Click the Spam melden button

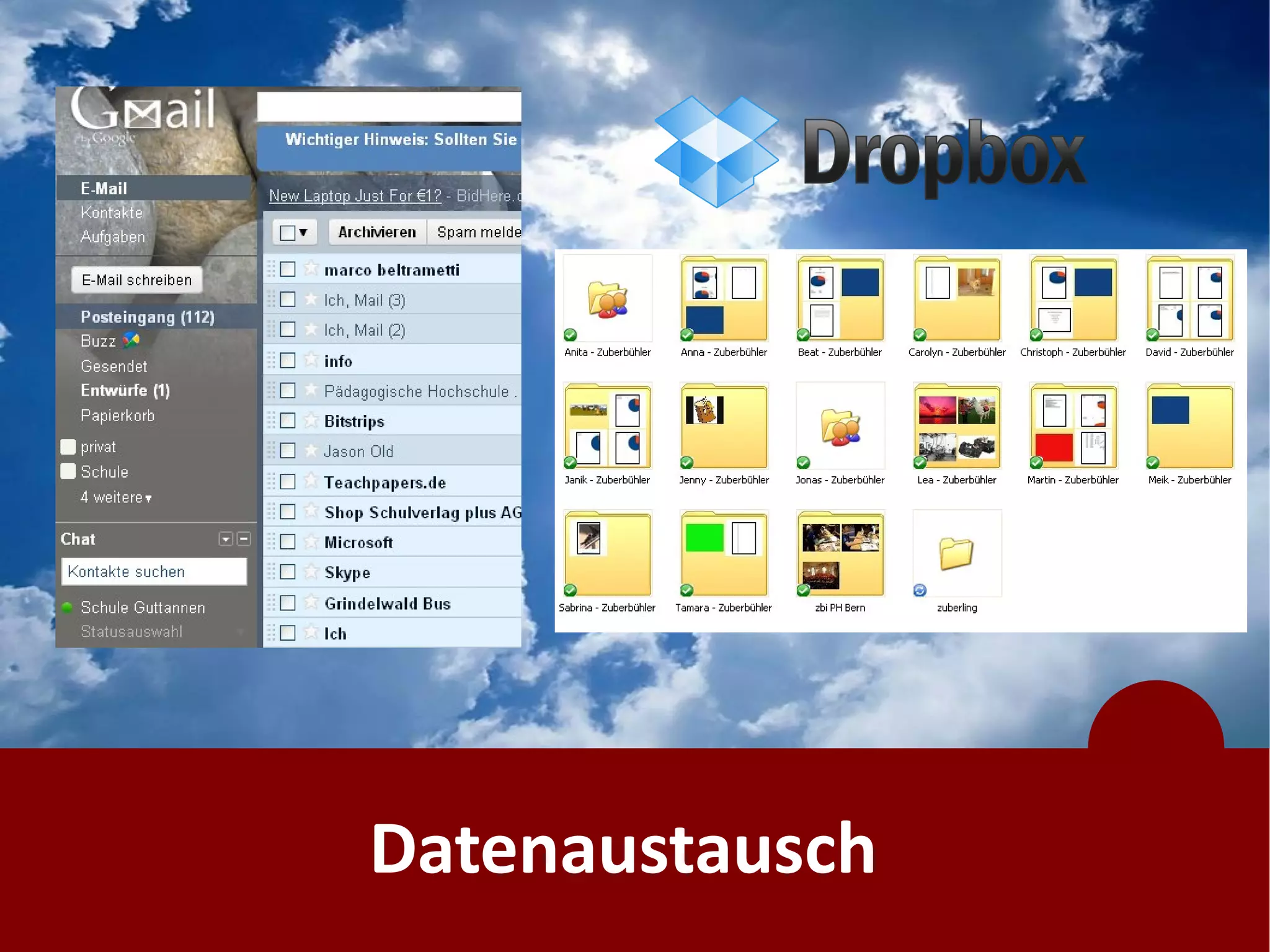(475, 232)
